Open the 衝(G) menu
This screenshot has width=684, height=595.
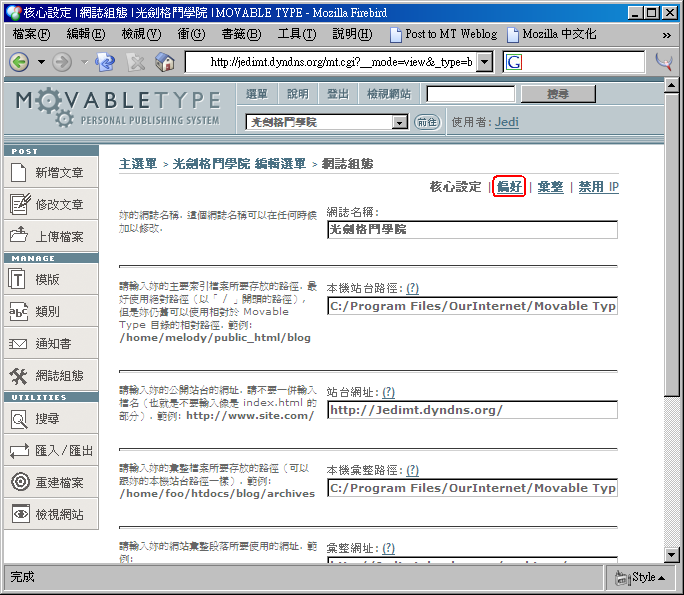191,34
